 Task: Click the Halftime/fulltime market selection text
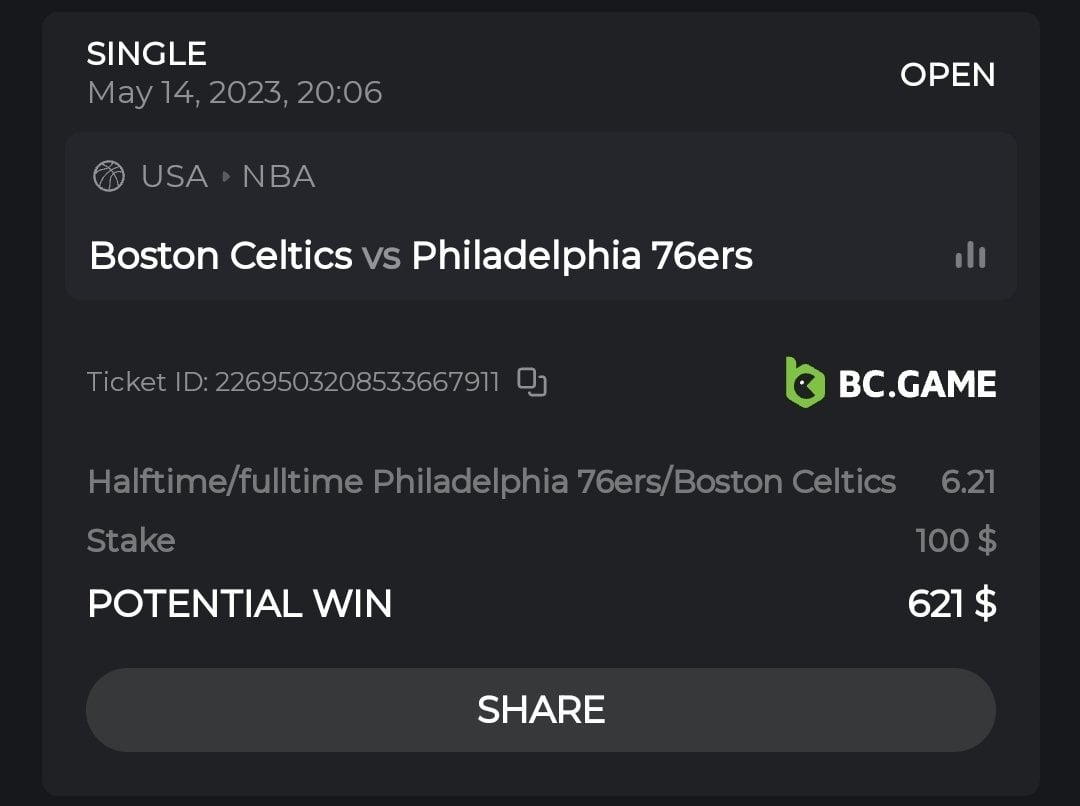click(x=491, y=482)
